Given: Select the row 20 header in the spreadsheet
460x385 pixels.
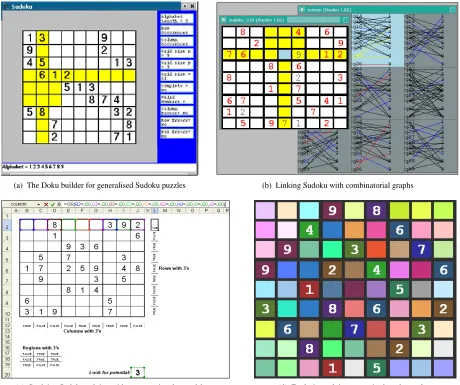Looking at the screenshot, I should pos(7,375).
